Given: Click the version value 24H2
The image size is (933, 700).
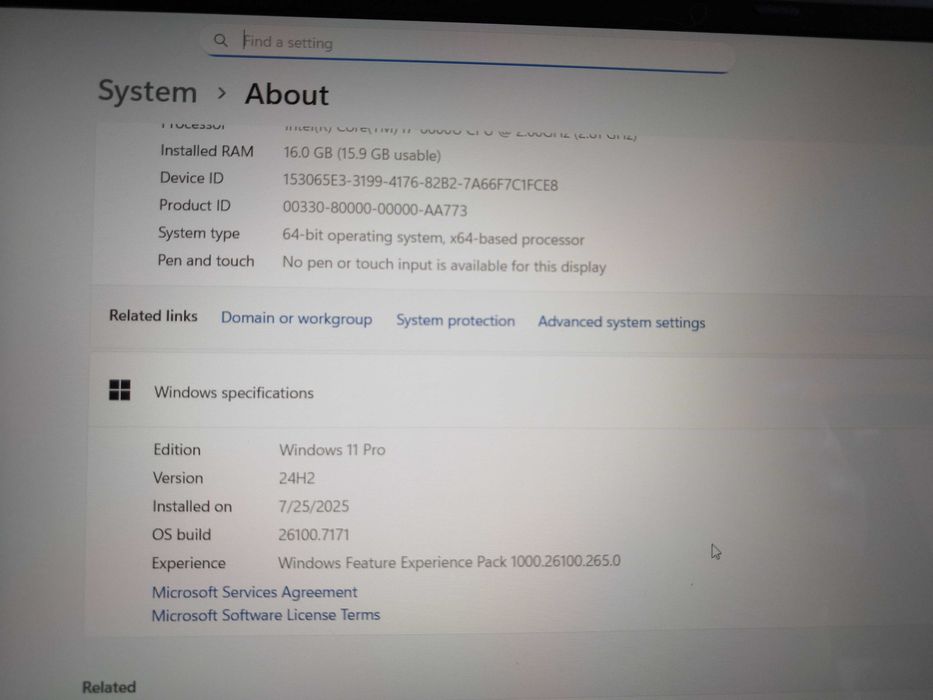Looking at the screenshot, I should (297, 478).
